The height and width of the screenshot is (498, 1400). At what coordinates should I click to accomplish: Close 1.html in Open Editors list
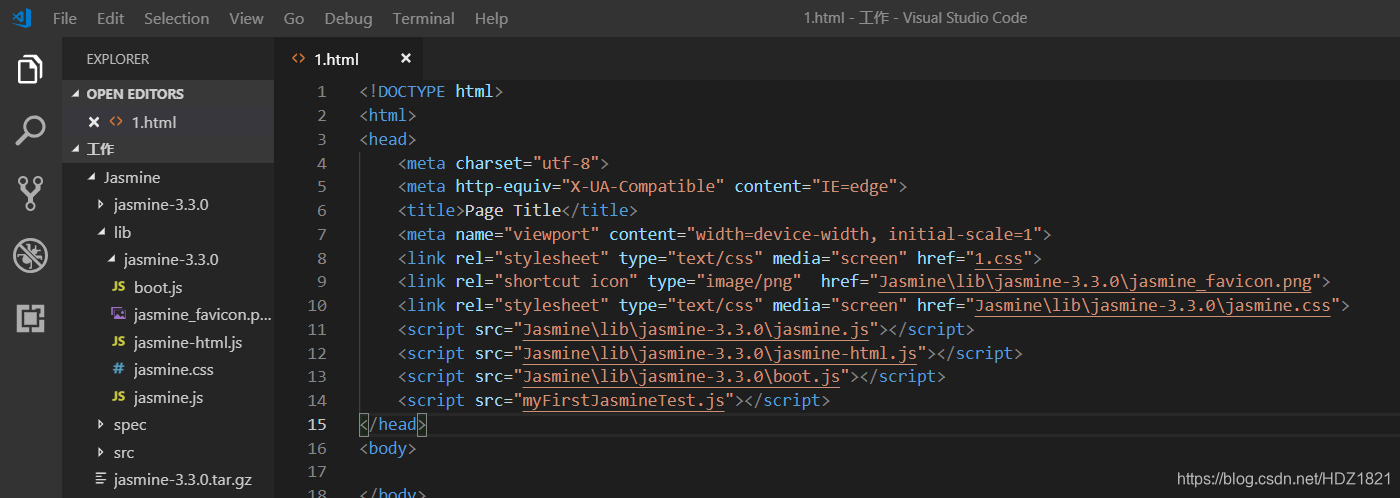pos(94,122)
